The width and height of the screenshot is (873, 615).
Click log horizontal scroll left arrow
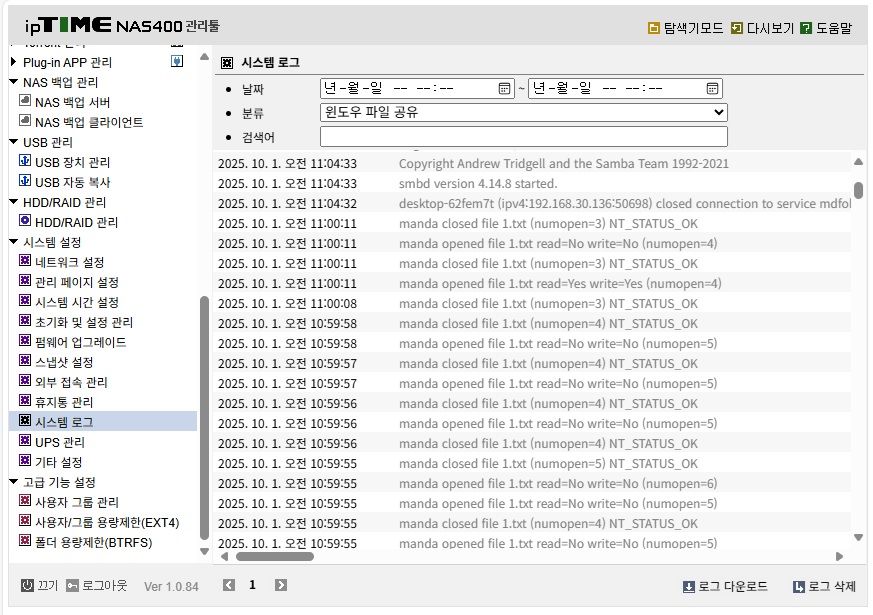pyautogui.click(x=224, y=556)
